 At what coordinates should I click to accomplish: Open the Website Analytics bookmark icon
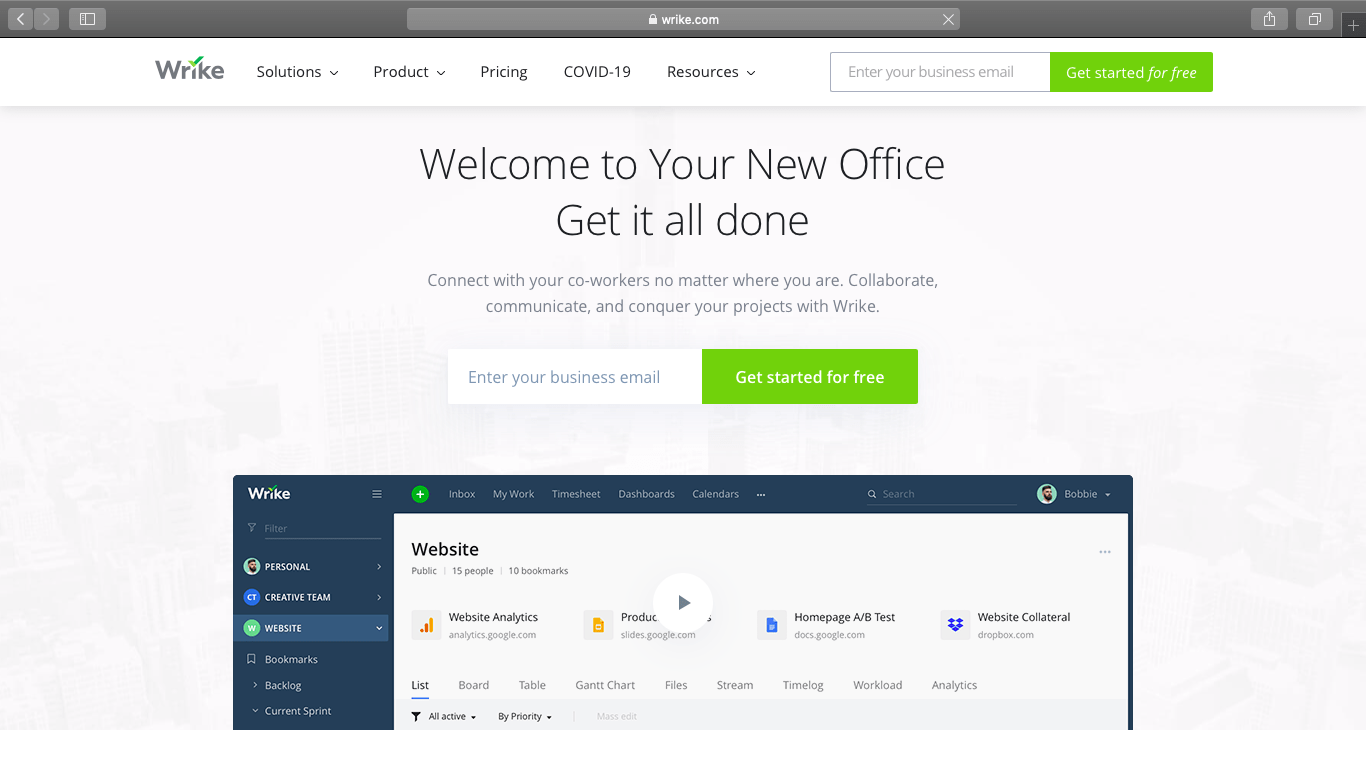pyautogui.click(x=426, y=625)
